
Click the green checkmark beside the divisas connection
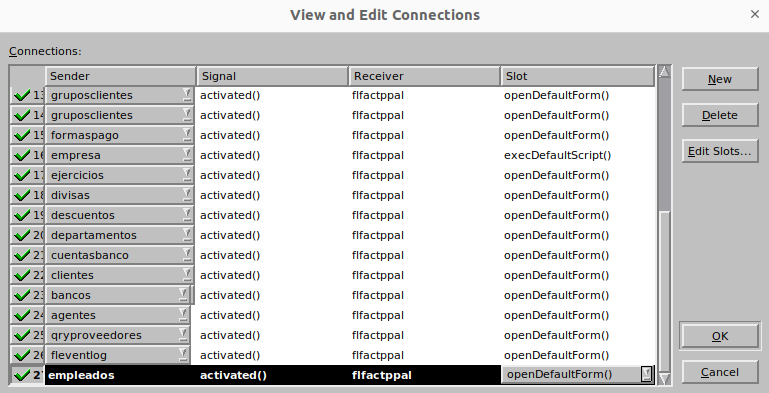(x=22, y=195)
